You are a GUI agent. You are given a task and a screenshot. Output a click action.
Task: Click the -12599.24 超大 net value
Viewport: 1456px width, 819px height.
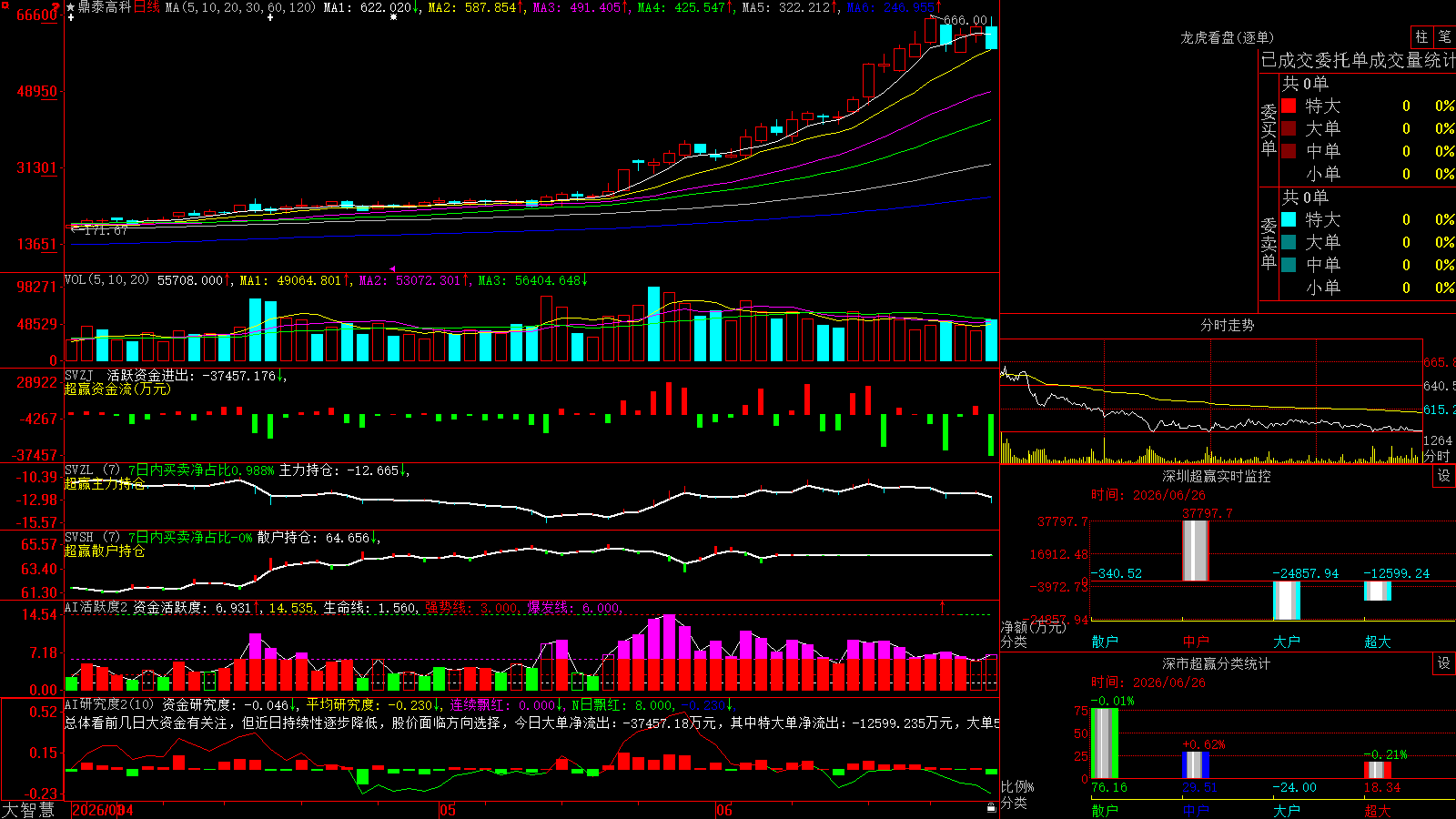1396,573
